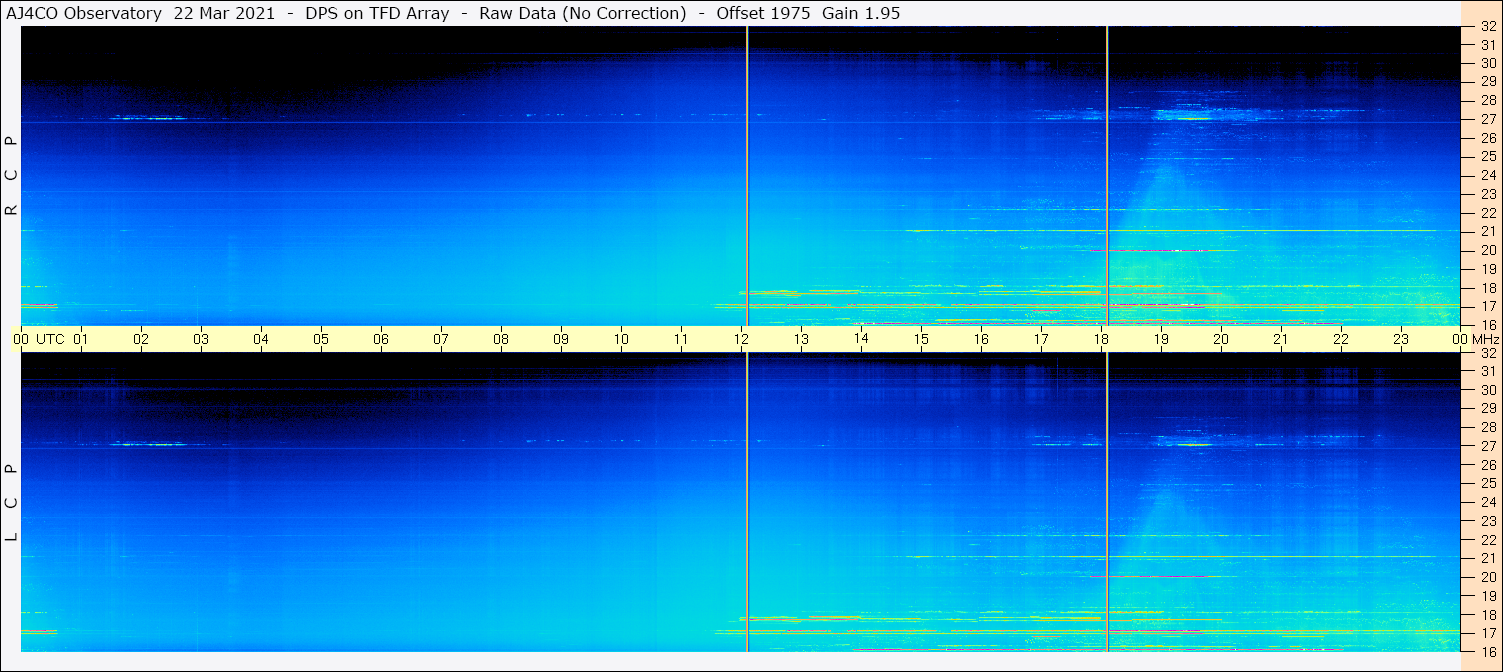
Task: Select hour 05 on the UTC axis
Action: click(x=321, y=339)
